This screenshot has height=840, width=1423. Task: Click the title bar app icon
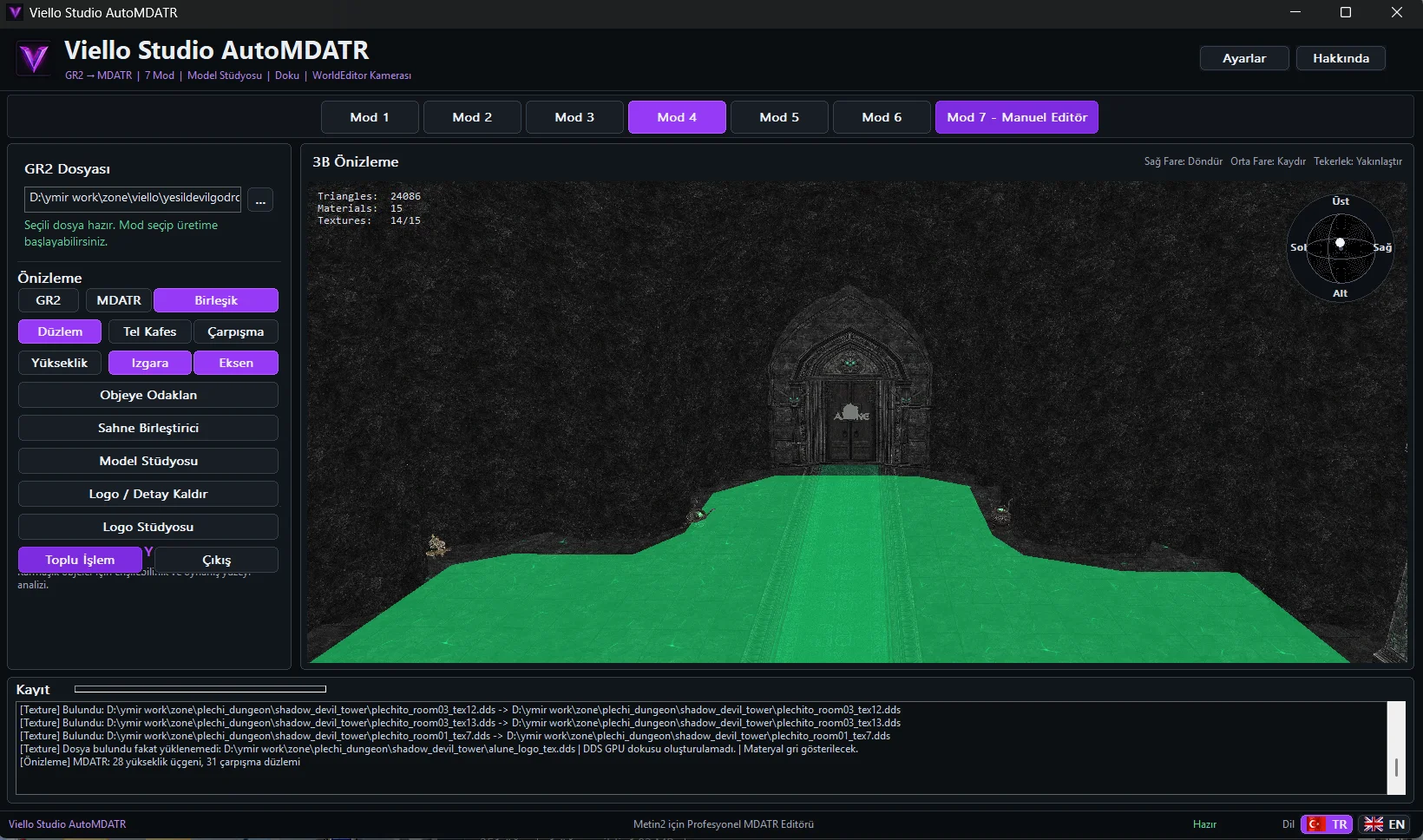pyautogui.click(x=15, y=13)
